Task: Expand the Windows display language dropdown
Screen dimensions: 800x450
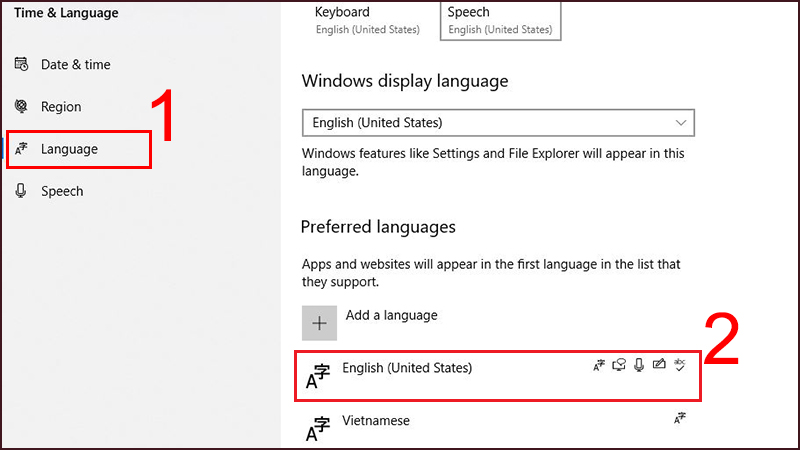Action: coord(497,123)
